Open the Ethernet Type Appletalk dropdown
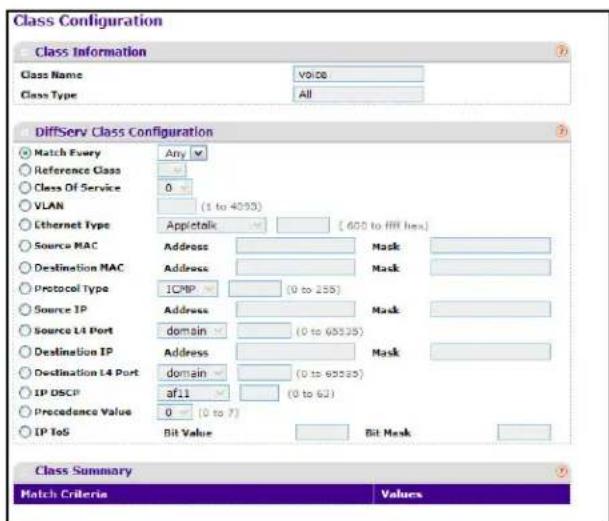 [212, 225]
